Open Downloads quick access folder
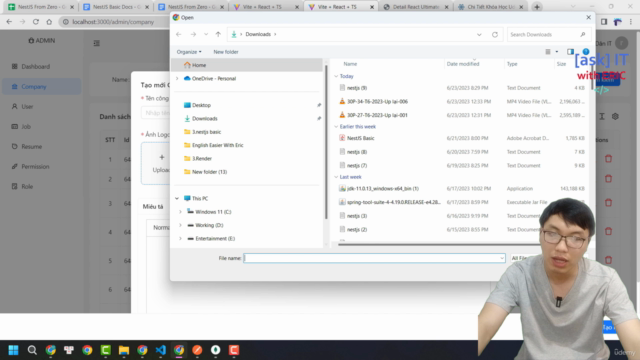 click(200, 118)
